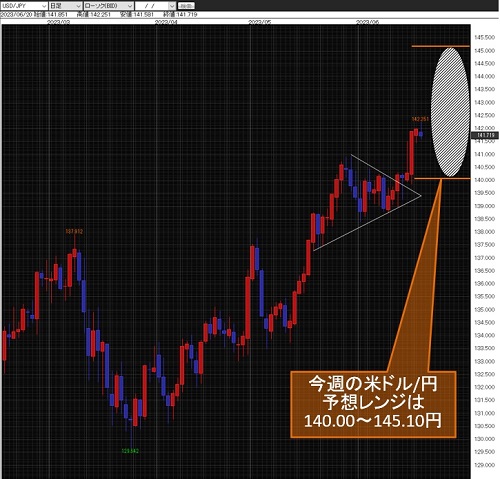The image size is (500, 479).
Task: Click the 2023/03 label on the time axis
Action: (59, 22)
